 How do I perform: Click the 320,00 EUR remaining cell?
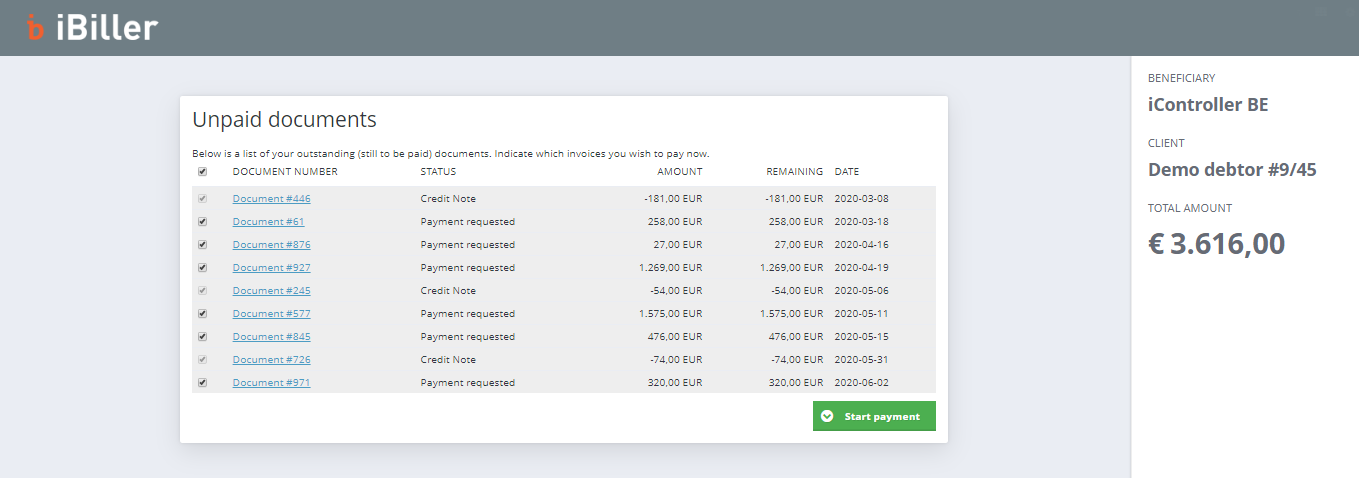(796, 382)
